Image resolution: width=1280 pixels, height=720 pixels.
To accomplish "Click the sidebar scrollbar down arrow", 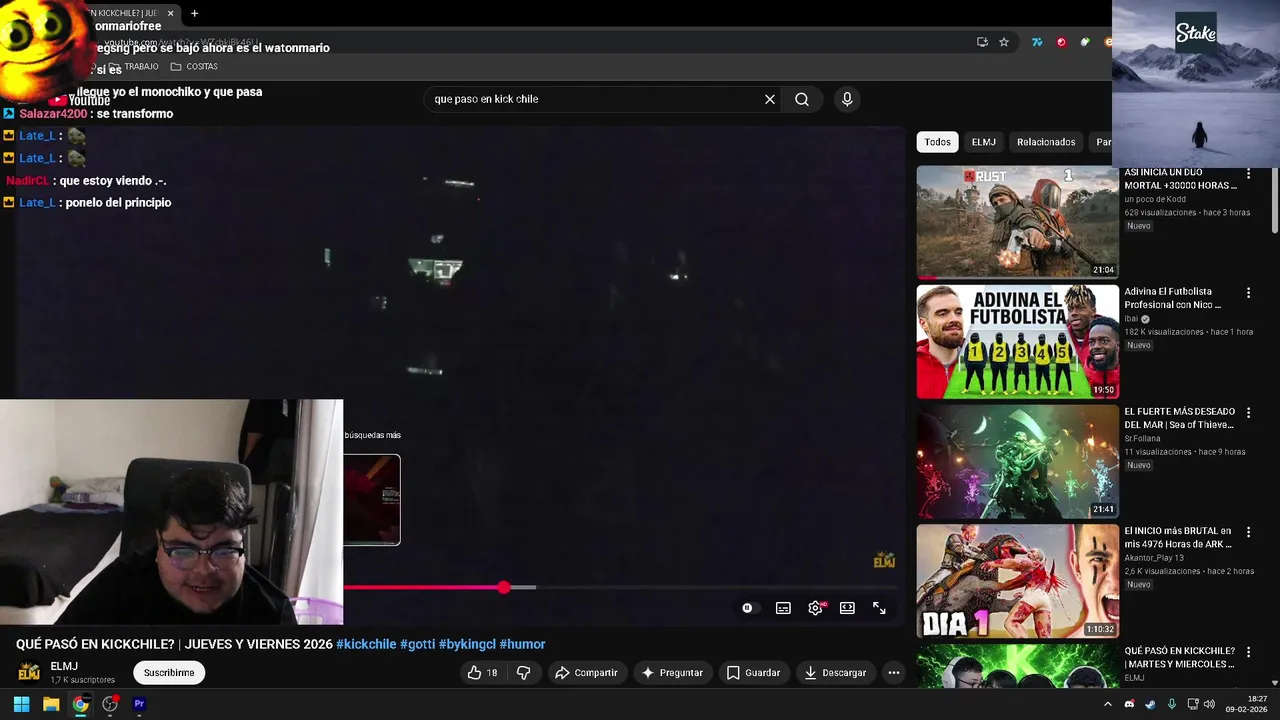I will click(x=1273, y=682).
